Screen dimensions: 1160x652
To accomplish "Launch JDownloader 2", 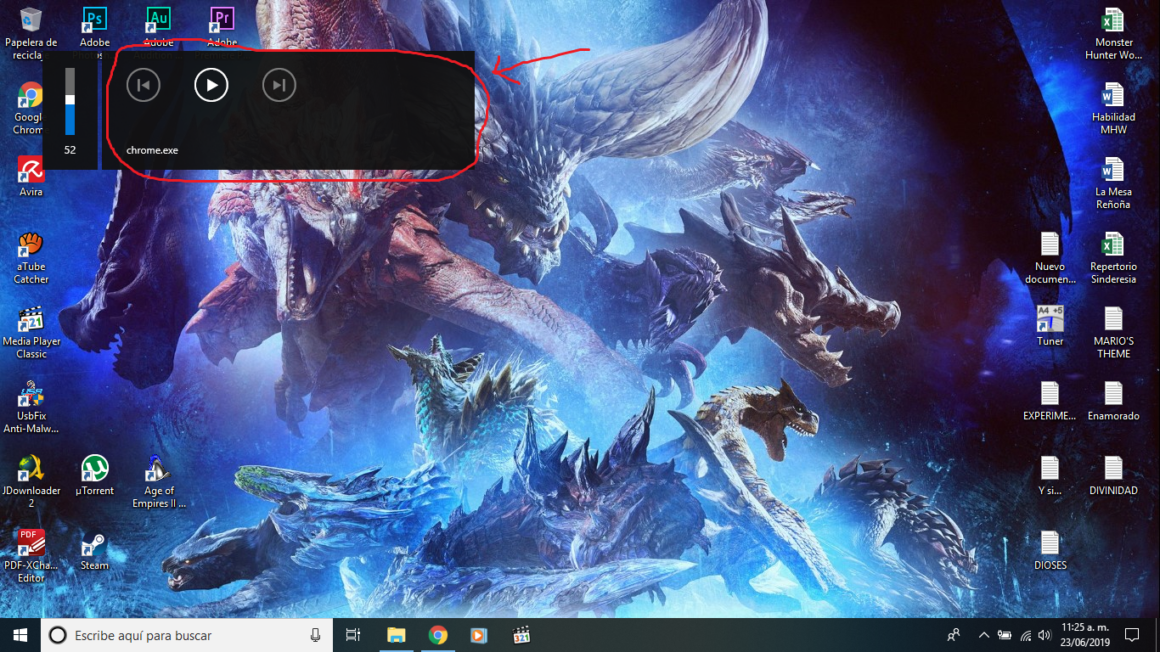I will 29,470.
